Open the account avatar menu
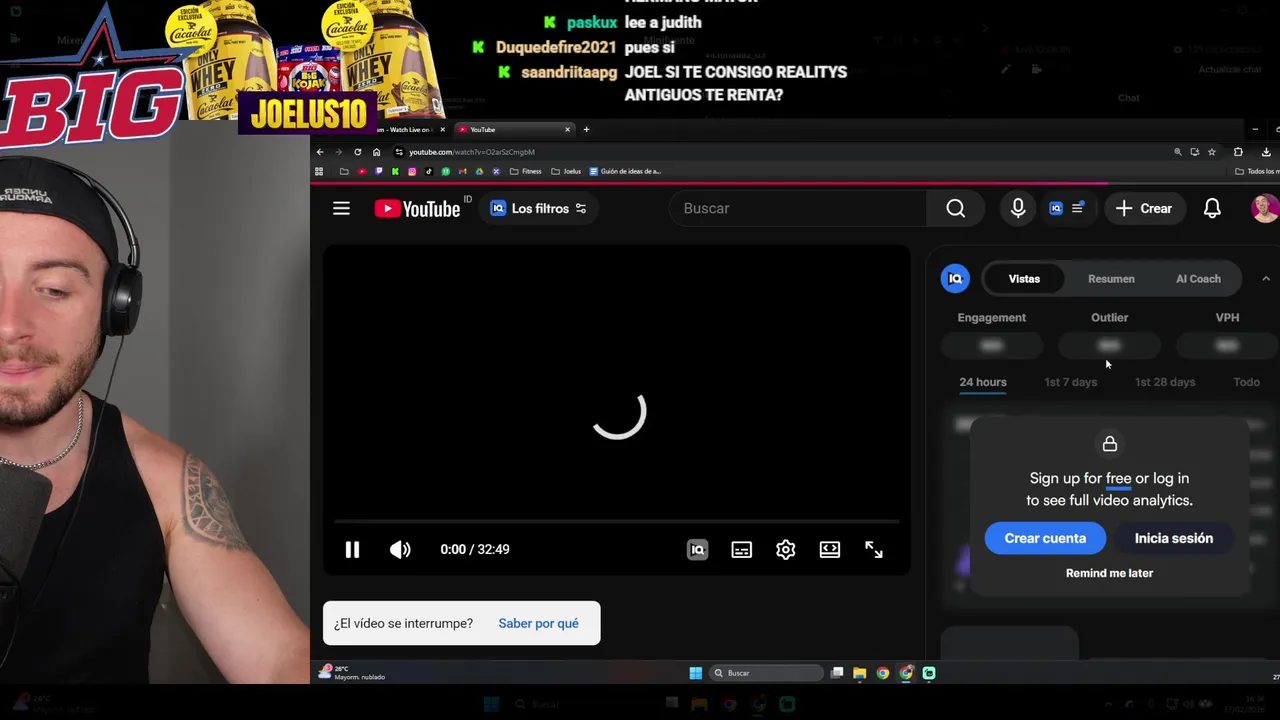1280x720 pixels. tap(1265, 208)
